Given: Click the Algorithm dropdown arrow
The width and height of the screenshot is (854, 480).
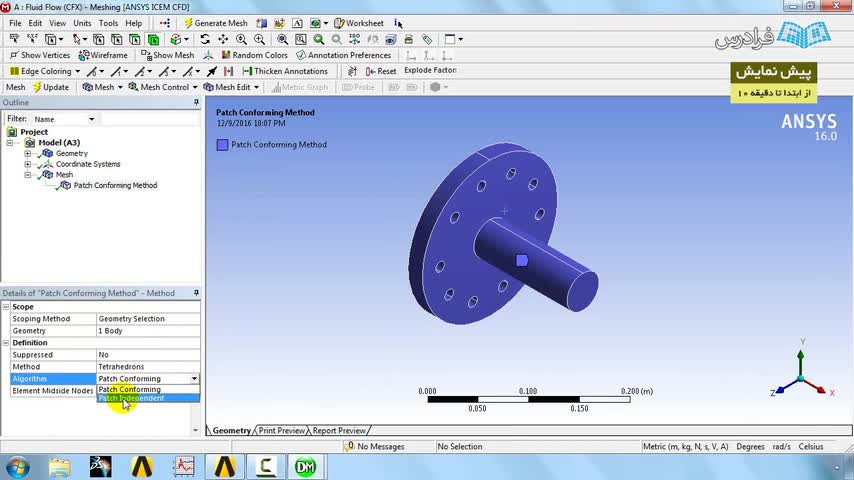Looking at the screenshot, I should pyautogui.click(x=194, y=379).
